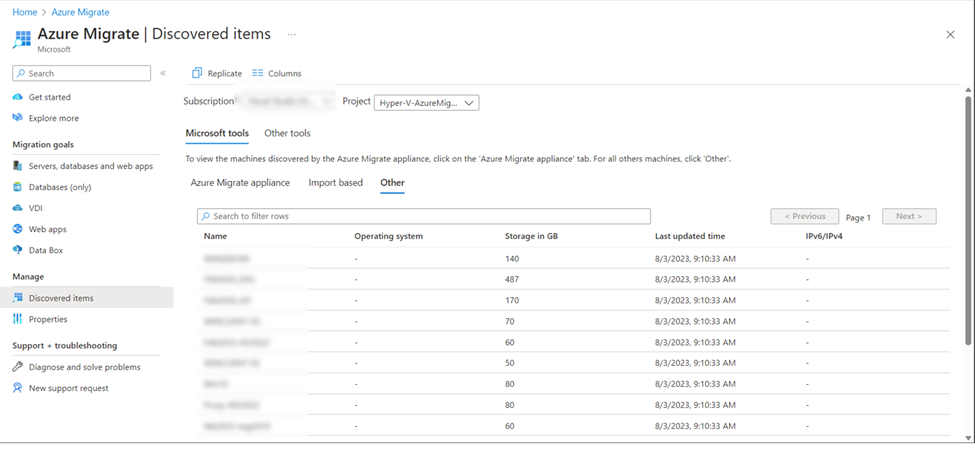Click the Name column header

click(215, 236)
